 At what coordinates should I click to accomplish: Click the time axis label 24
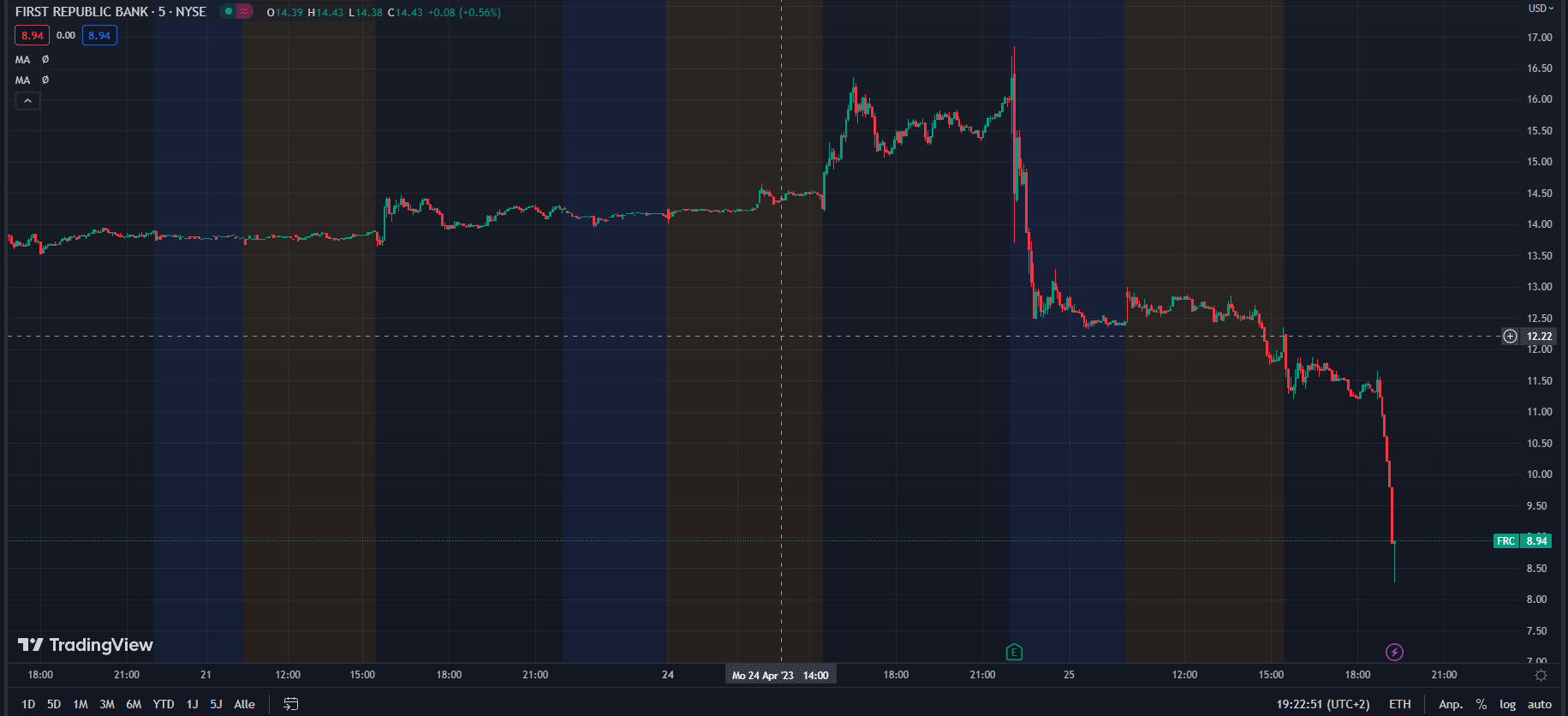668,675
